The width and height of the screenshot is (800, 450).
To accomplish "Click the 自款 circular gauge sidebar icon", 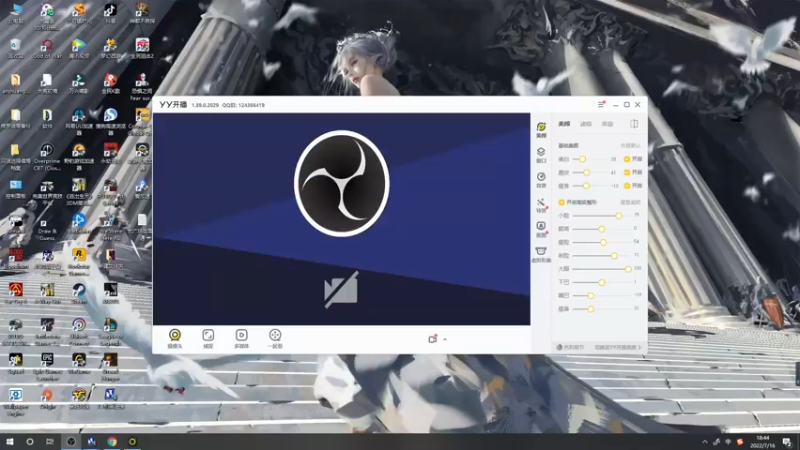I will [x=541, y=180].
